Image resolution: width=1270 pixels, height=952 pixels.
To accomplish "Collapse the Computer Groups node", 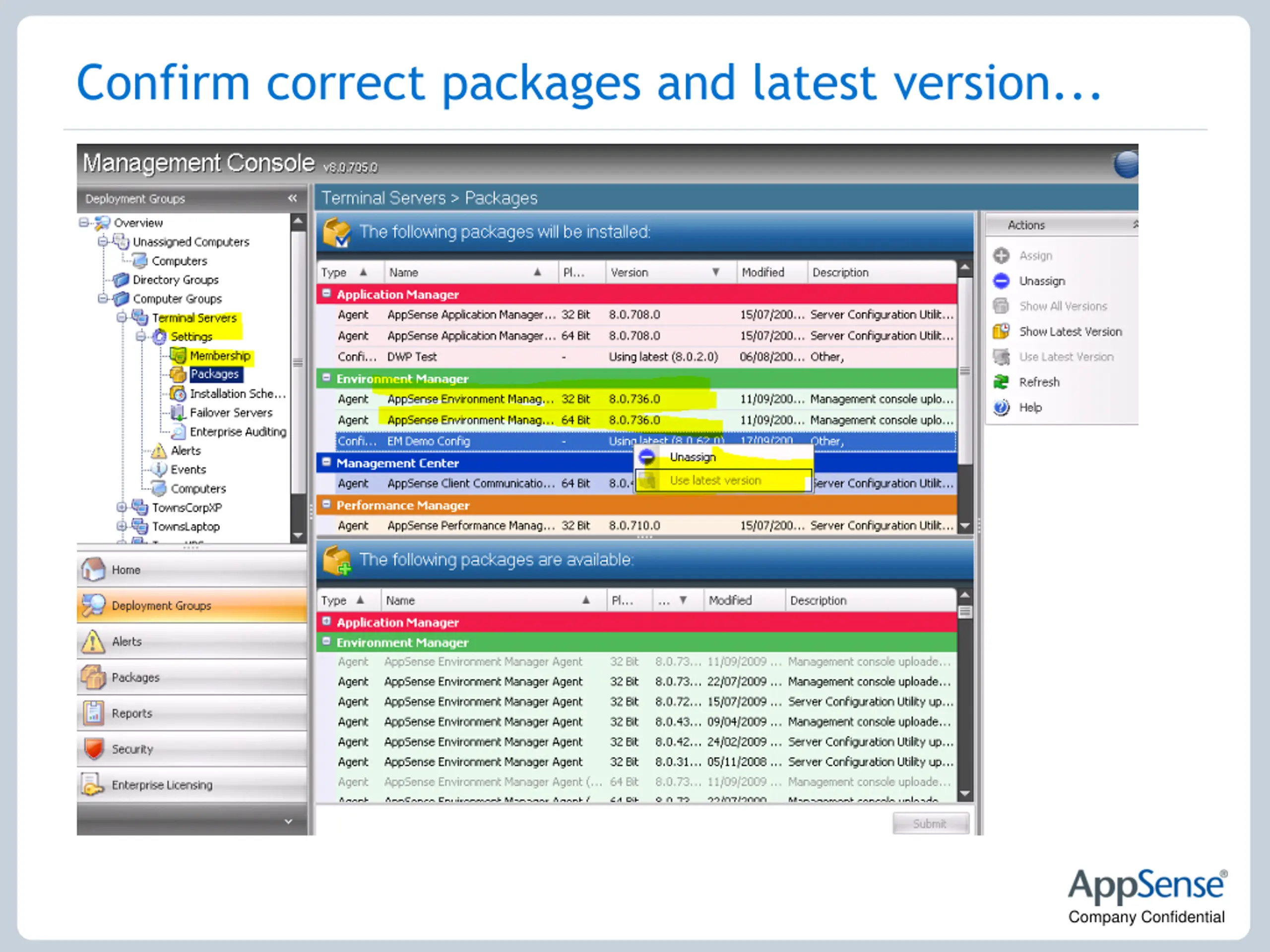I will click(103, 298).
